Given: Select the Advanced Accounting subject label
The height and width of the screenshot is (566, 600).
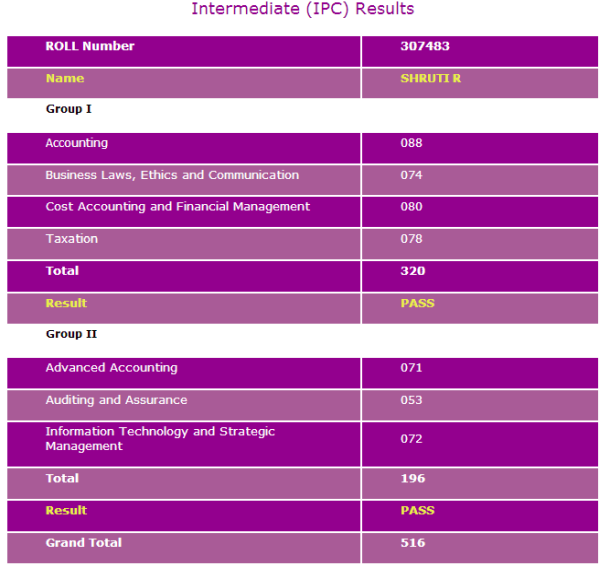Looking at the screenshot, I should [x=111, y=369].
